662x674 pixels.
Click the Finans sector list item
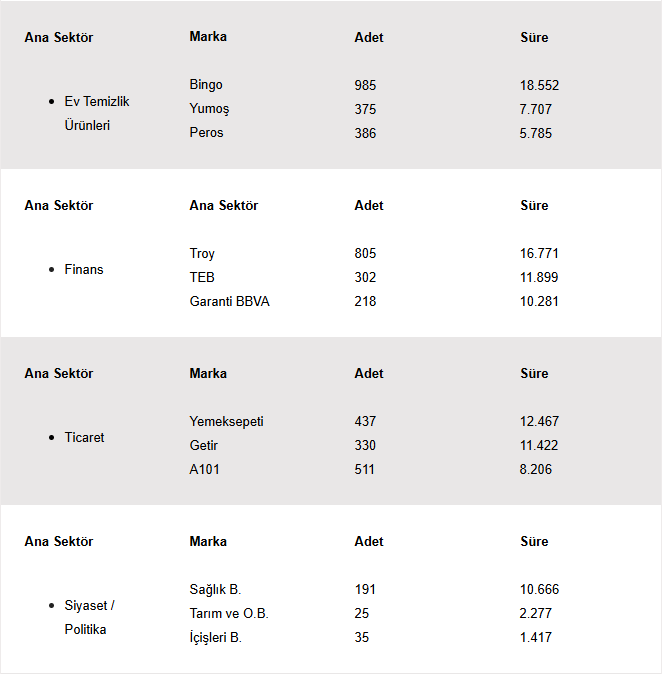(84, 269)
